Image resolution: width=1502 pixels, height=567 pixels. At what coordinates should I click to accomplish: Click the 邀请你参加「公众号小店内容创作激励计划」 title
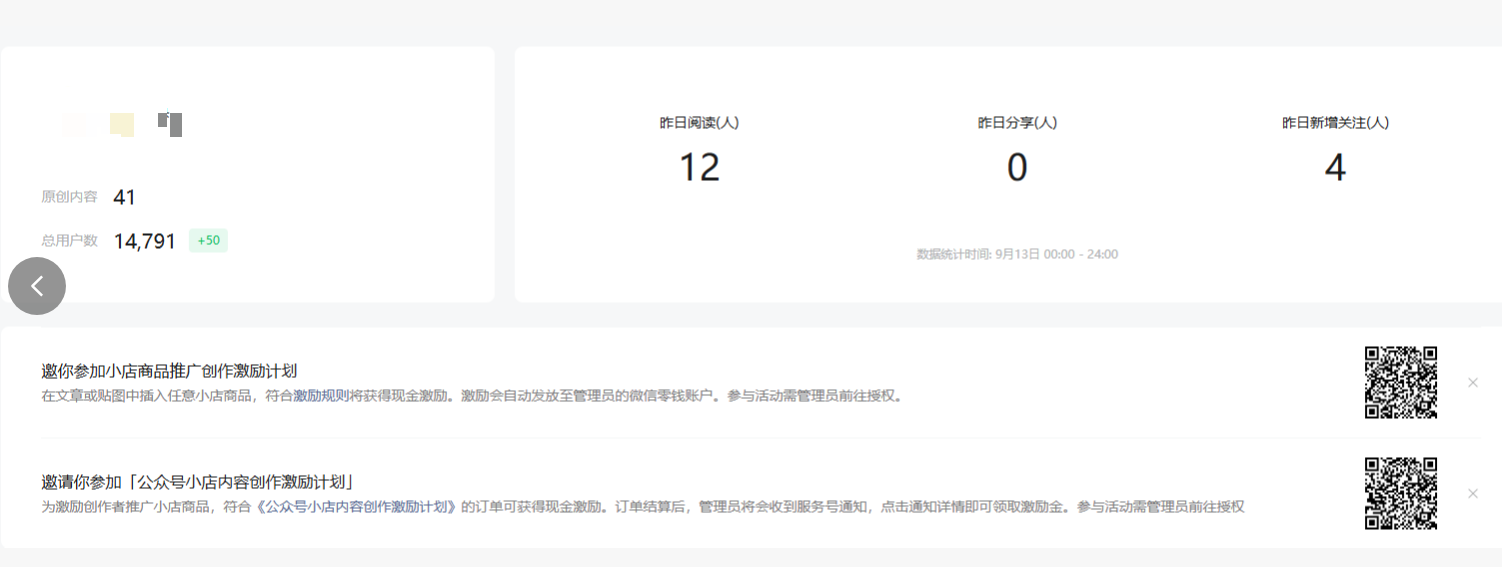point(198,482)
